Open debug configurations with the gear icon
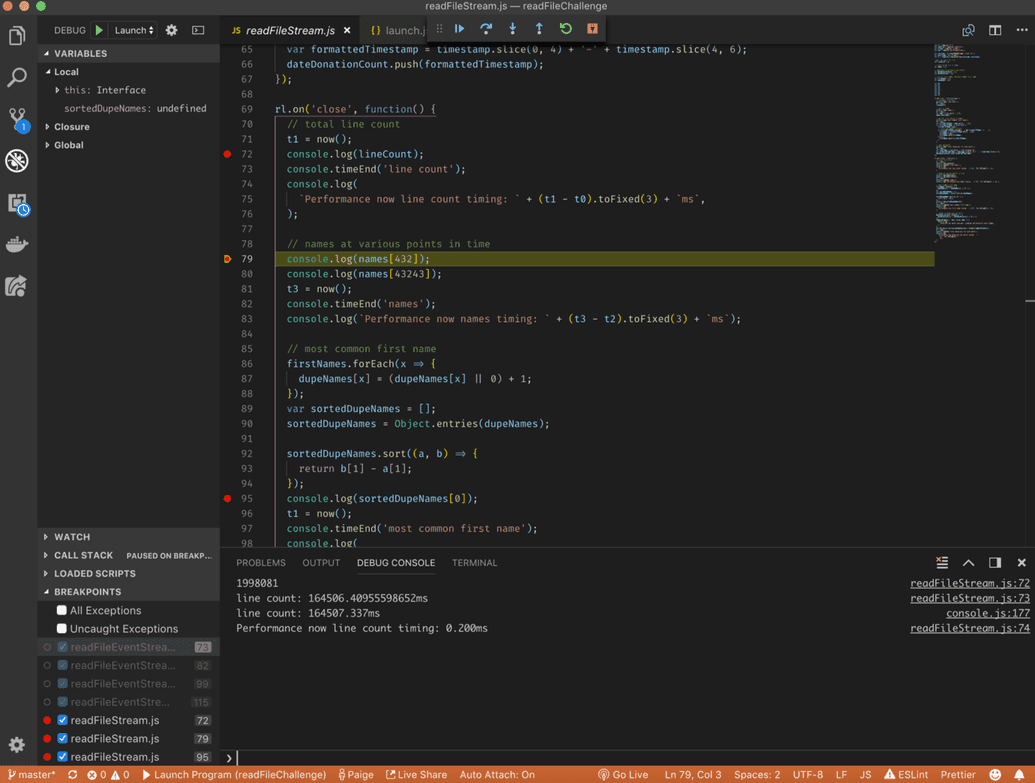This screenshot has width=1035, height=783. tap(169, 29)
